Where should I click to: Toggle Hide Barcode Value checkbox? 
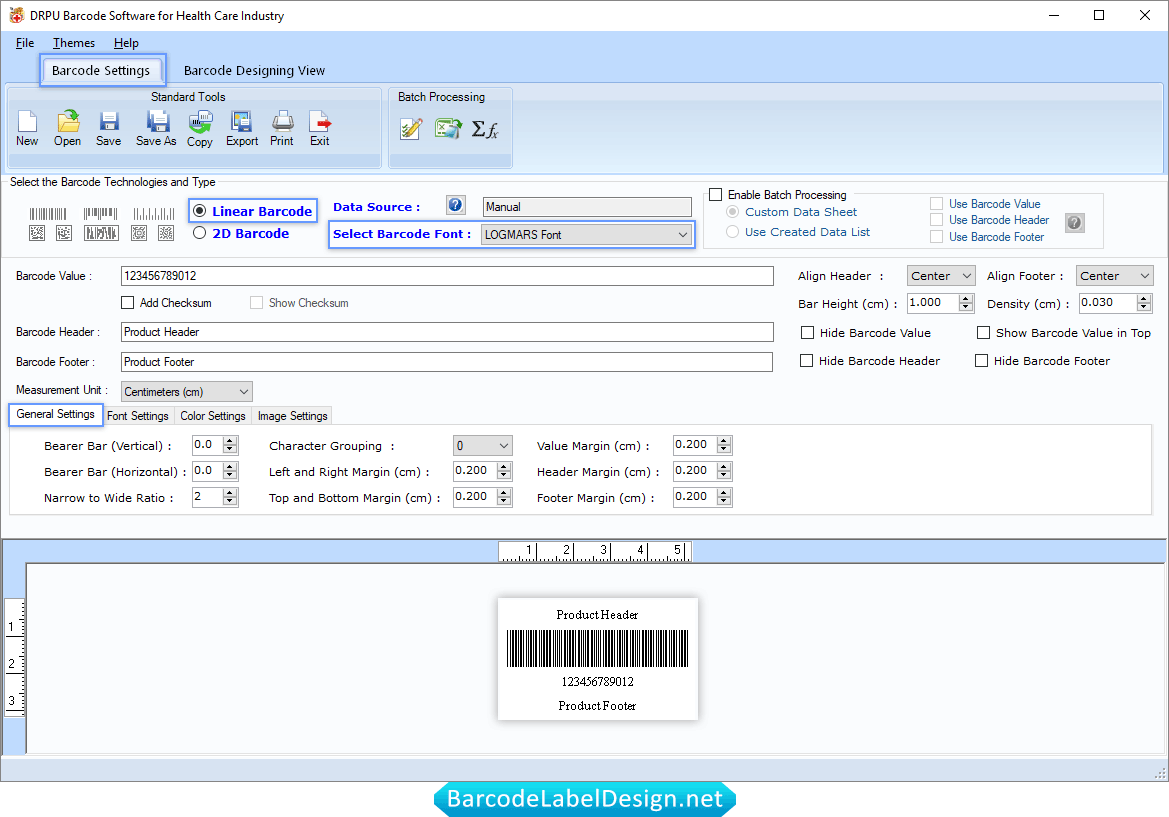tap(807, 332)
